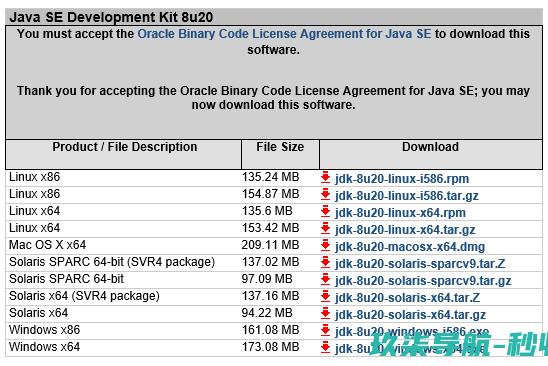Click download arrow icon in Windows x86 row

[325, 330]
